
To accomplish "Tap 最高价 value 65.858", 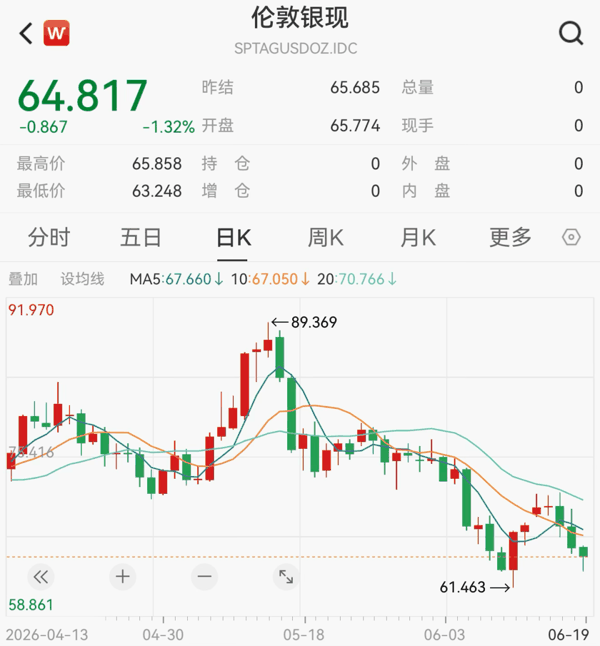I will 157,164.
